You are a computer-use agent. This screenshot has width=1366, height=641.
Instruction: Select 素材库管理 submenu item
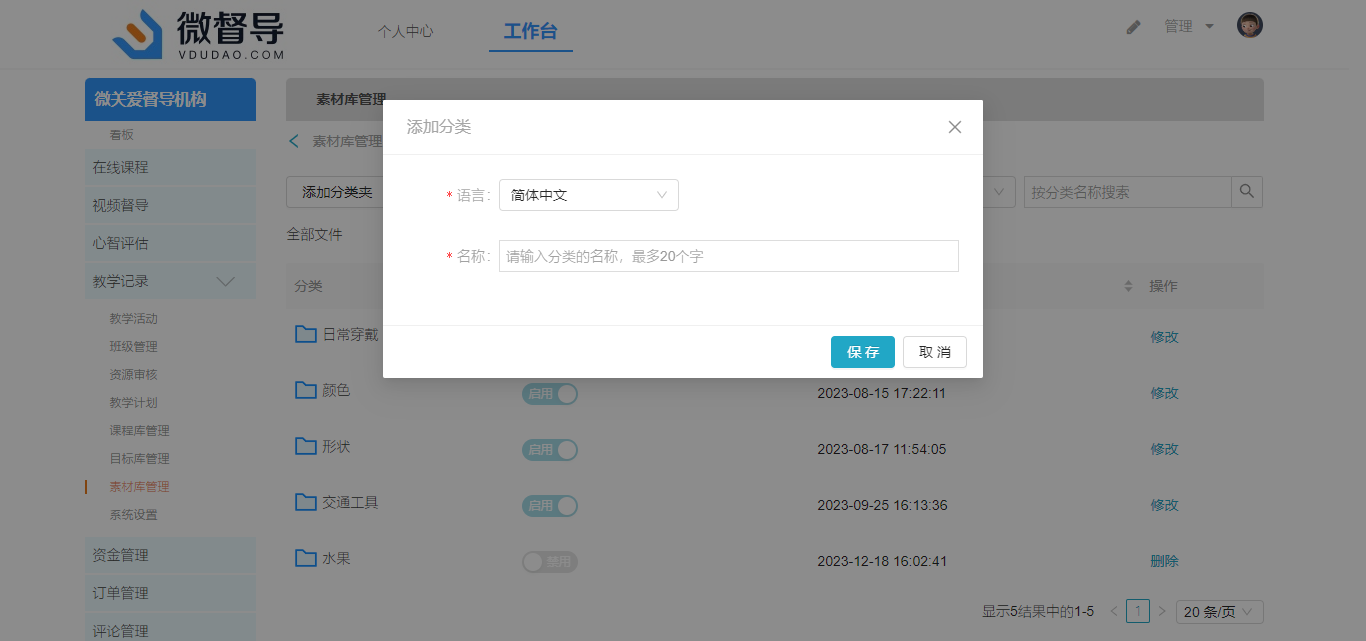coord(139,486)
